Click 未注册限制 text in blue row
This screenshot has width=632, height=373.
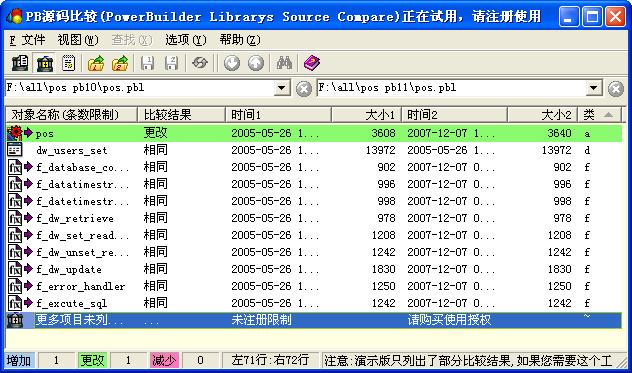261,320
